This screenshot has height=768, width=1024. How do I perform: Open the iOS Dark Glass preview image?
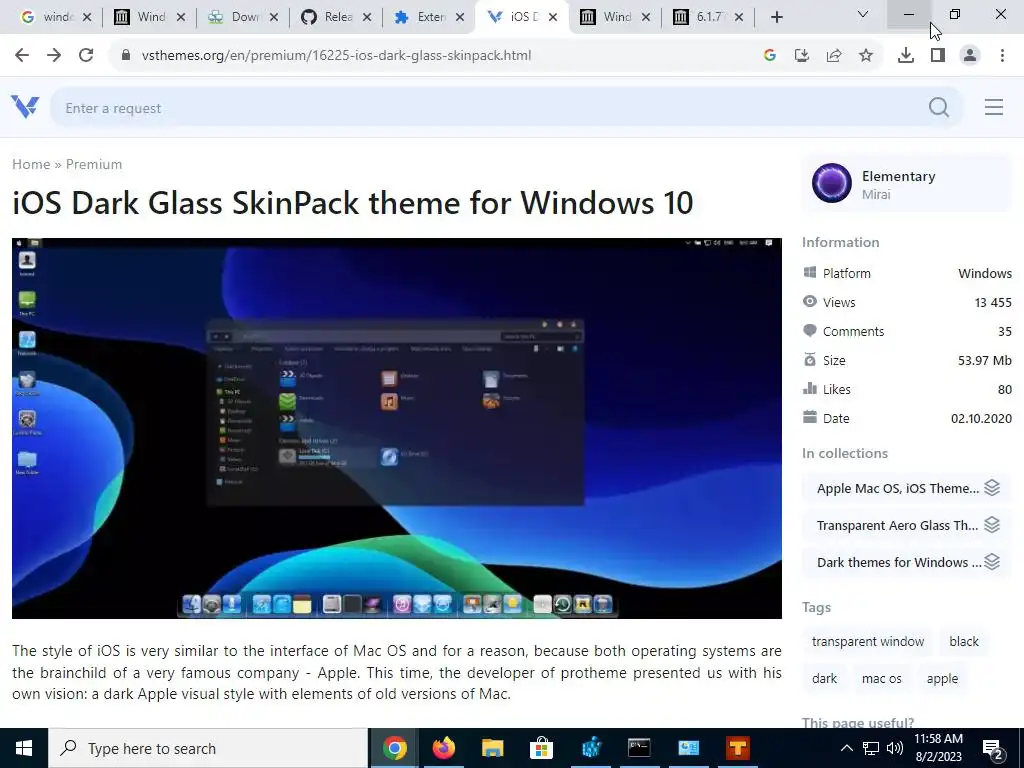point(396,428)
